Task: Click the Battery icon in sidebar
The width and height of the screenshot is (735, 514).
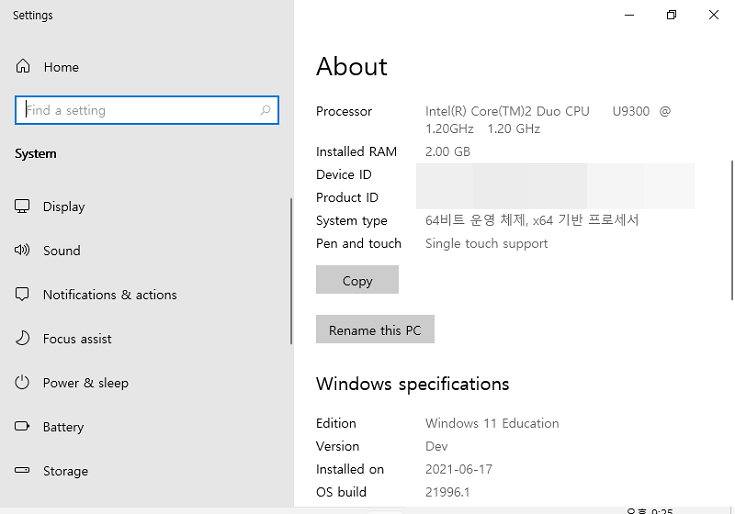Action: 22,426
